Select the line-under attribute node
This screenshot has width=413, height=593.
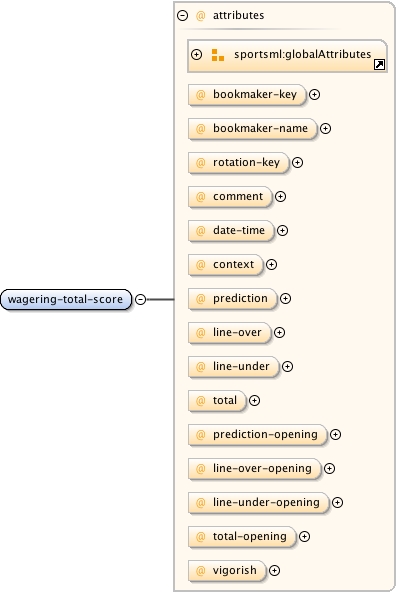(234, 366)
